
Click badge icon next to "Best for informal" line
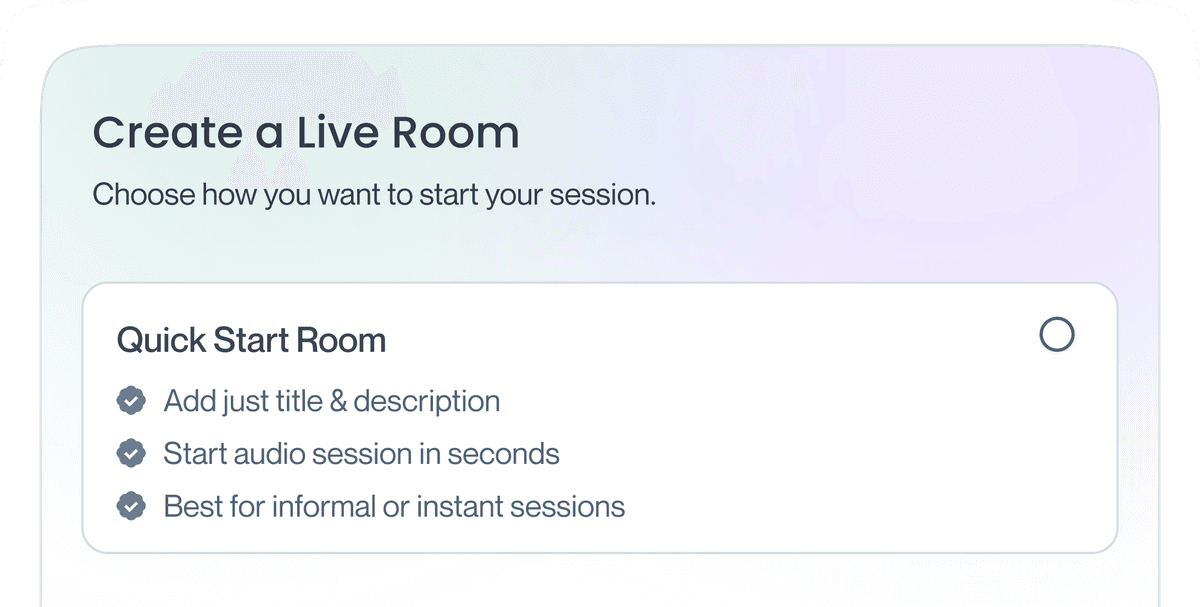coord(131,507)
